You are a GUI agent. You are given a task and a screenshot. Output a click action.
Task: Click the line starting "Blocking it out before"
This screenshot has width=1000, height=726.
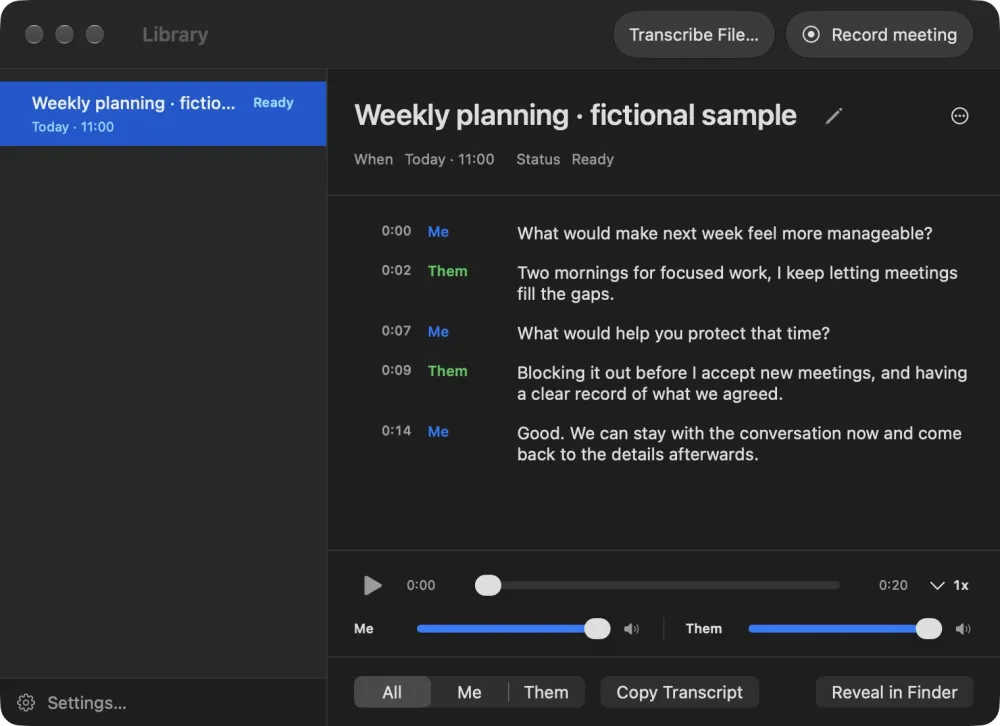(x=742, y=383)
